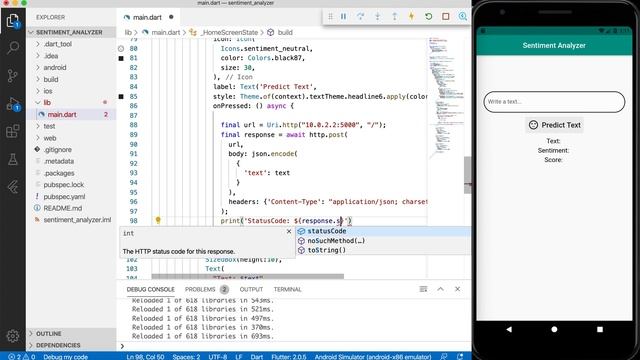This screenshot has height=360, width=640.
Task: Open the Manage settings gear
Action: coord(13,336)
